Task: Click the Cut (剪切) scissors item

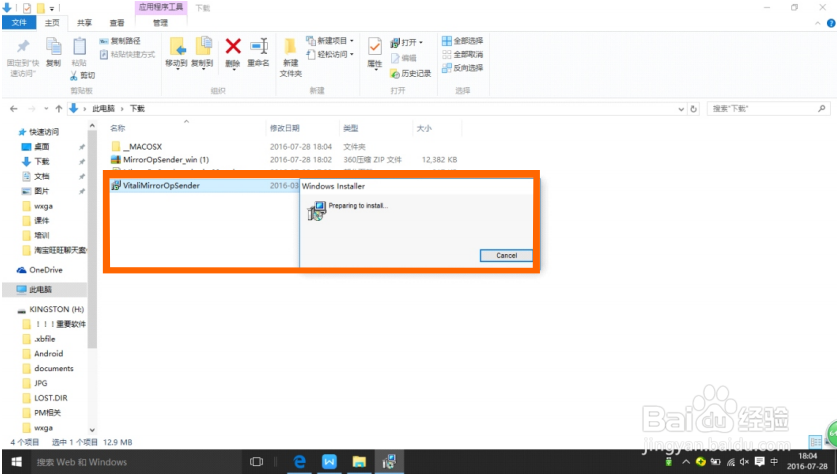Action: [82, 75]
